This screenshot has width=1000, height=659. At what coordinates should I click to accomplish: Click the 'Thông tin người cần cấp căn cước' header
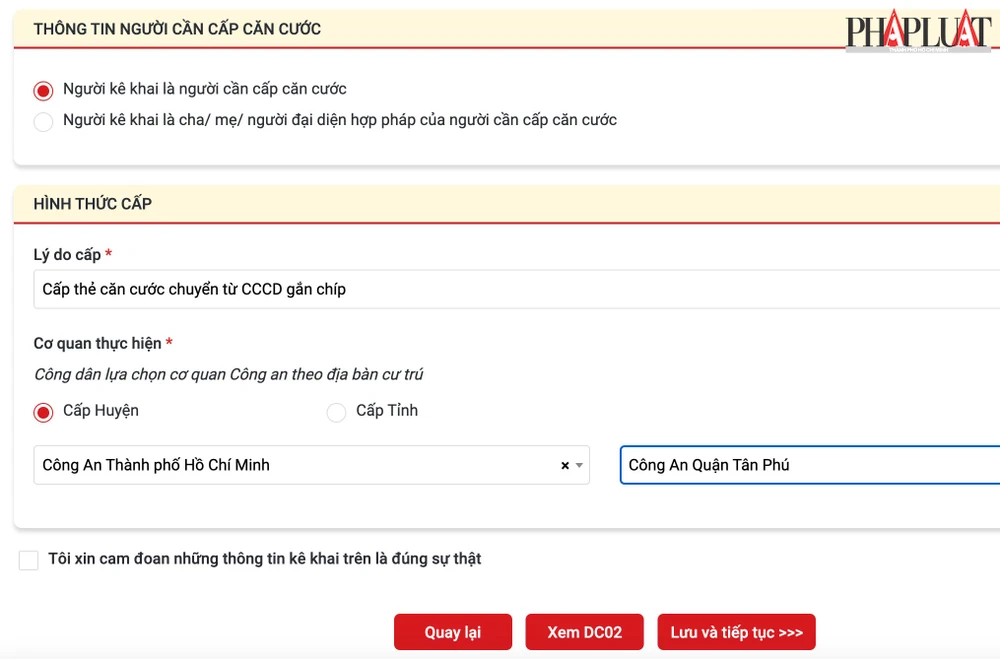pyautogui.click(x=177, y=29)
